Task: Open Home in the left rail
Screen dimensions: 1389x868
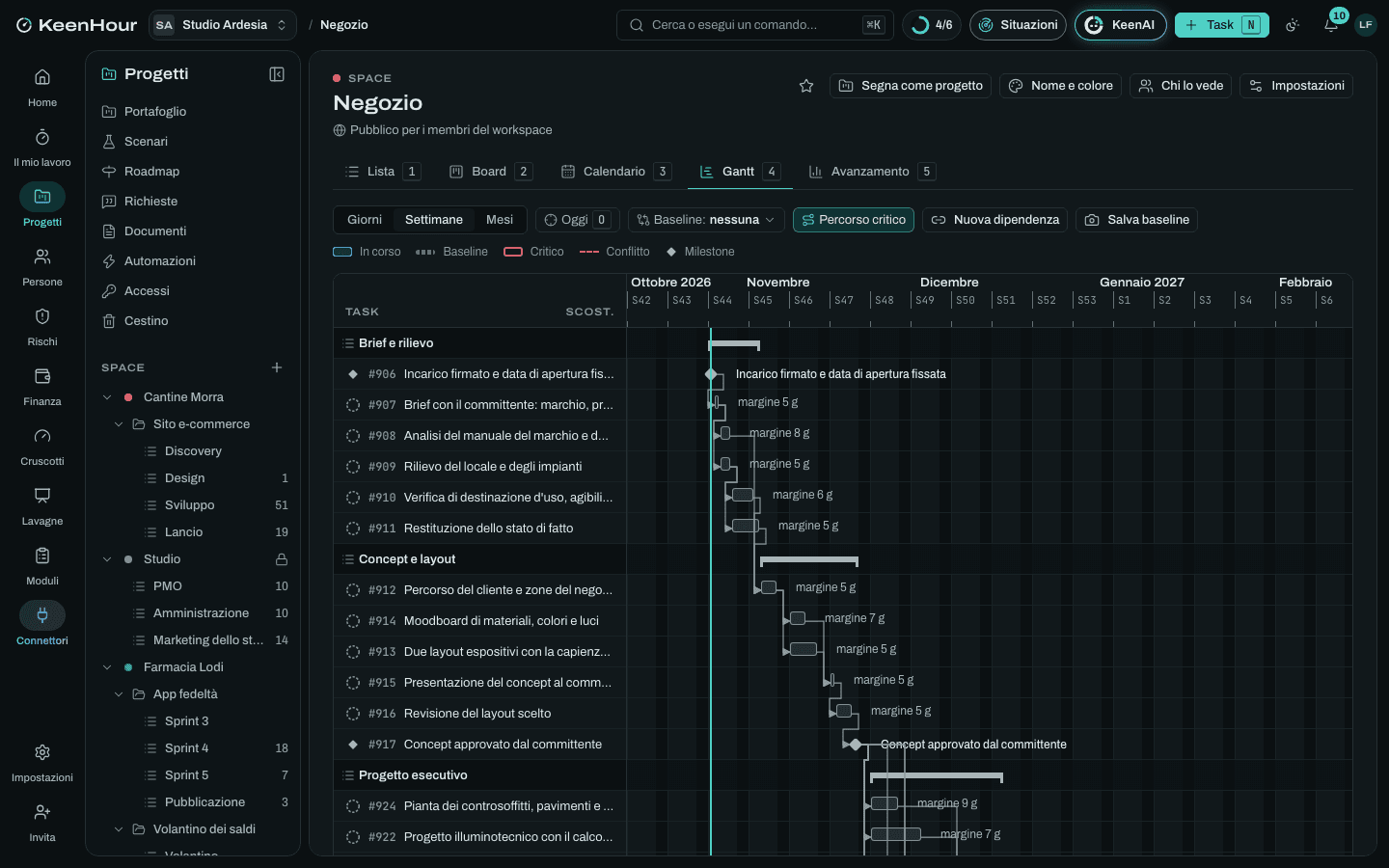Action: click(42, 87)
